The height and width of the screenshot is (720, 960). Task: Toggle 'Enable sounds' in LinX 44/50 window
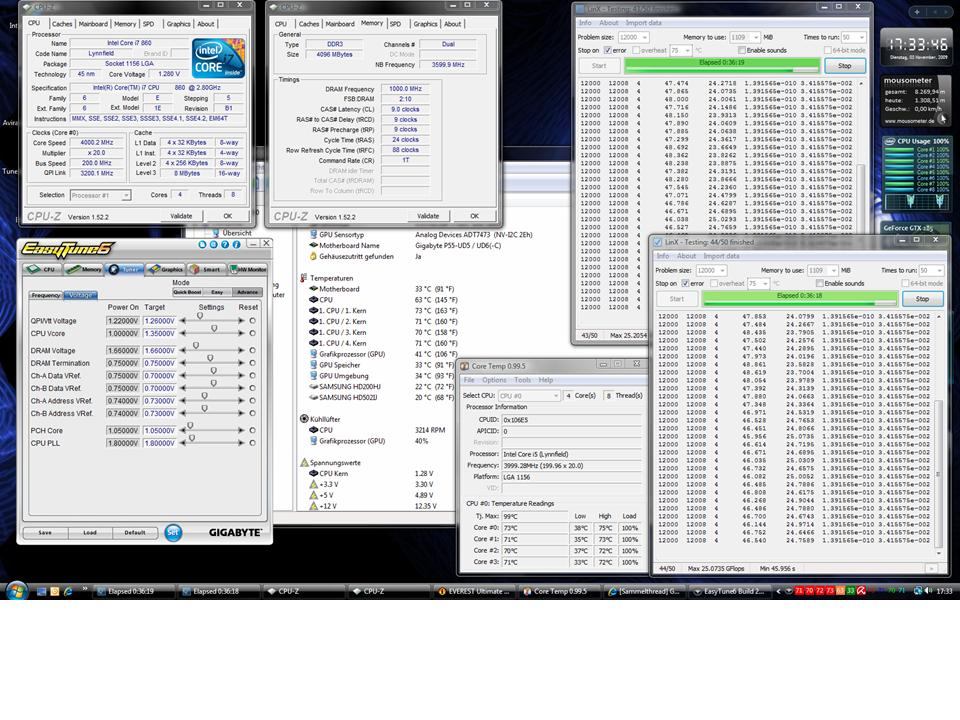pyautogui.click(x=819, y=283)
